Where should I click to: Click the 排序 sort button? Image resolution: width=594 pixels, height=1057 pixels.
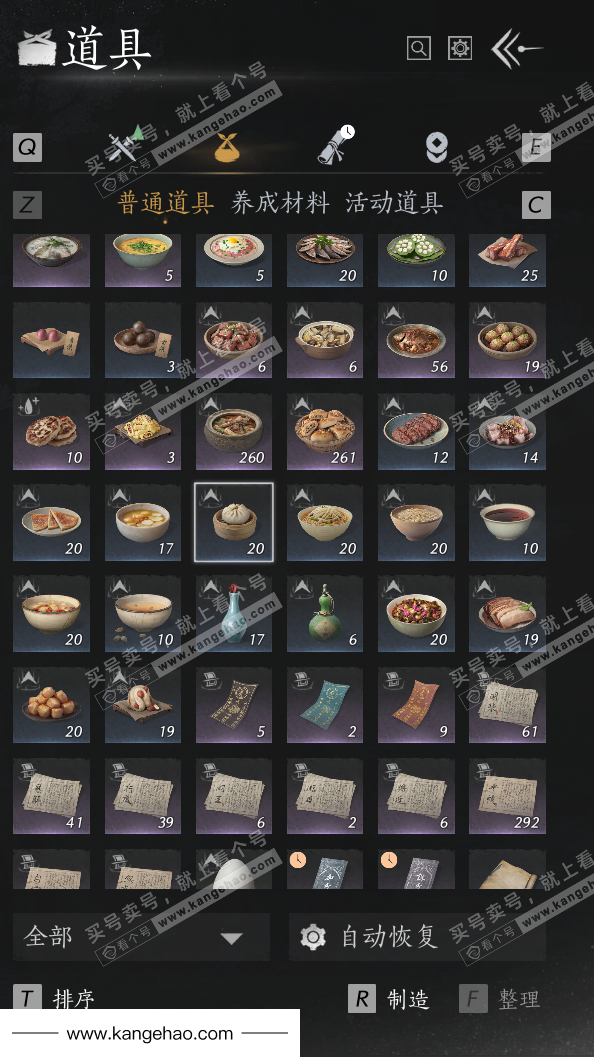click(x=54, y=998)
